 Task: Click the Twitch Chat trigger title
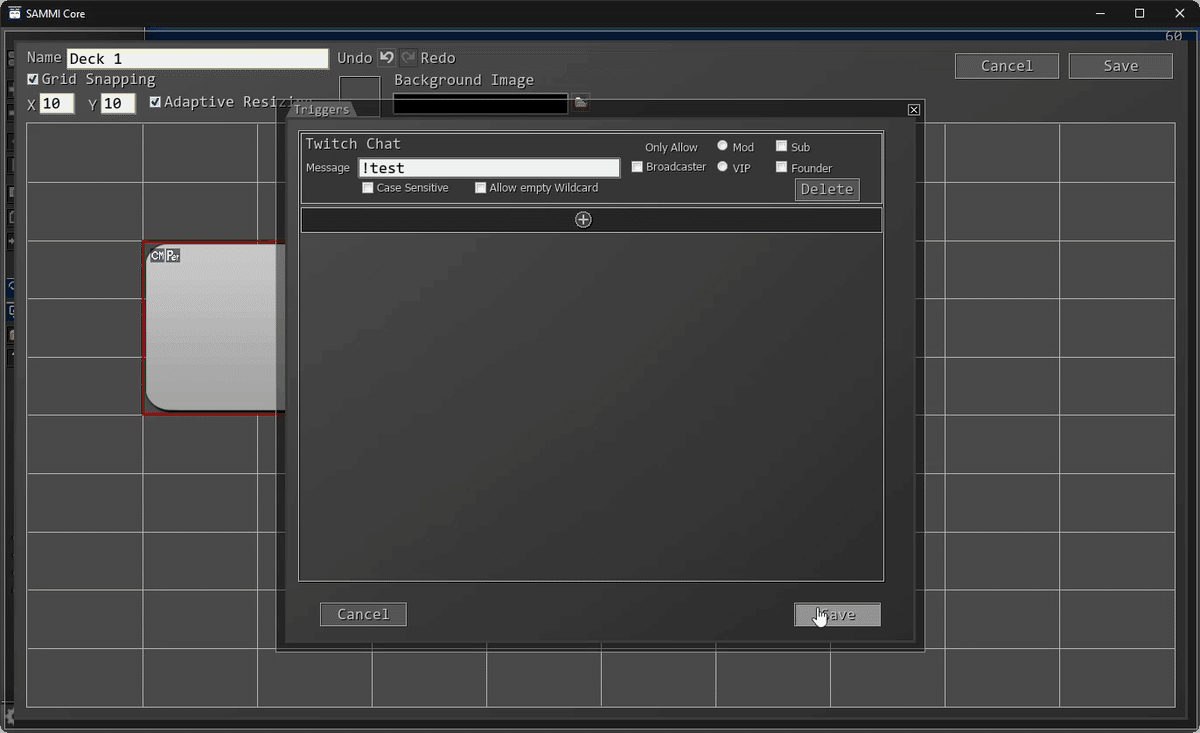353,144
